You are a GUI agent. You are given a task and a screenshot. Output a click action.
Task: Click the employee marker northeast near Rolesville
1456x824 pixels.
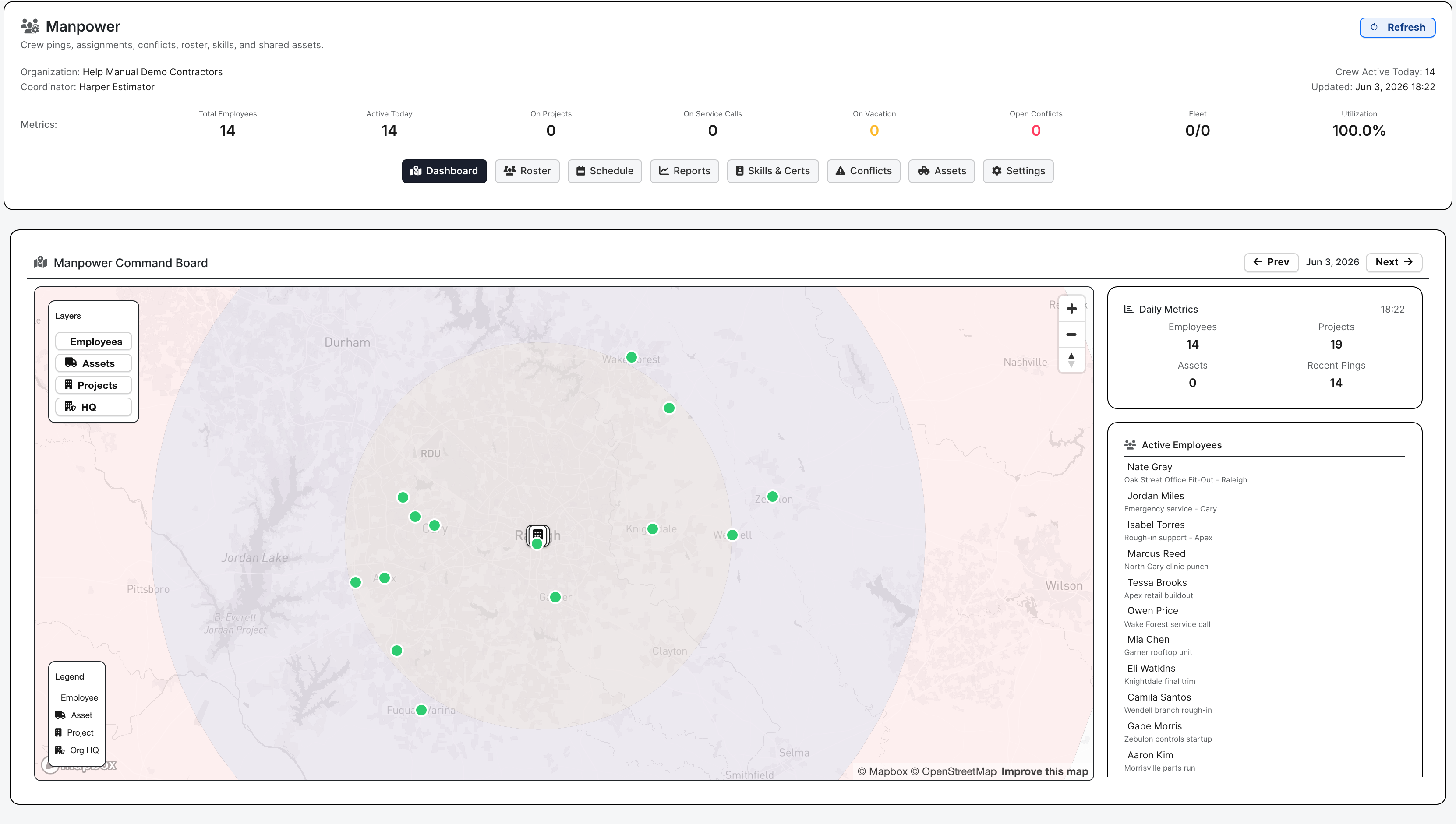click(x=669, y=408)
